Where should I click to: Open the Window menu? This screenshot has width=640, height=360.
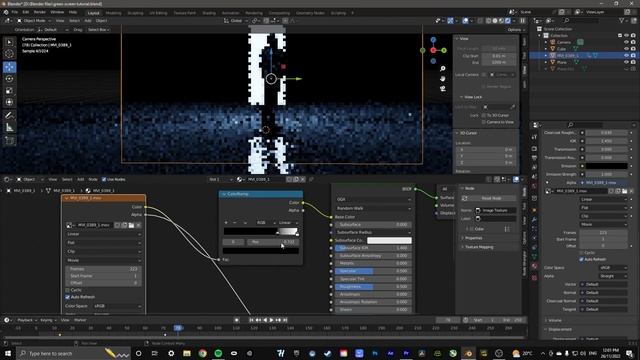click(57, 12)
